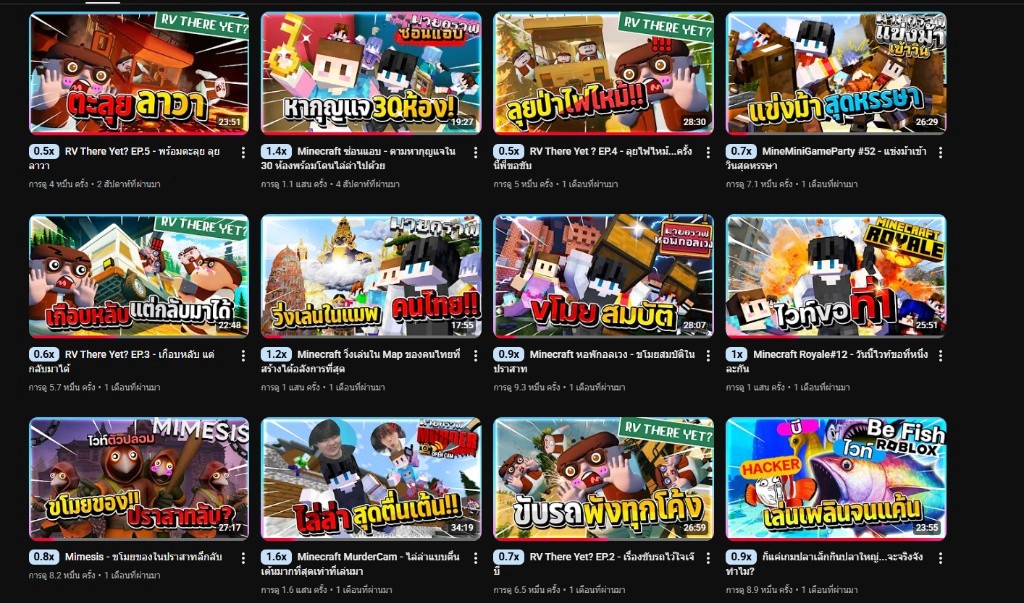The height and width of the screenshot is (603, 1024).
Task: Play the Minecraft Royale explosion thumbnail
Action: [x=836, y=276]
